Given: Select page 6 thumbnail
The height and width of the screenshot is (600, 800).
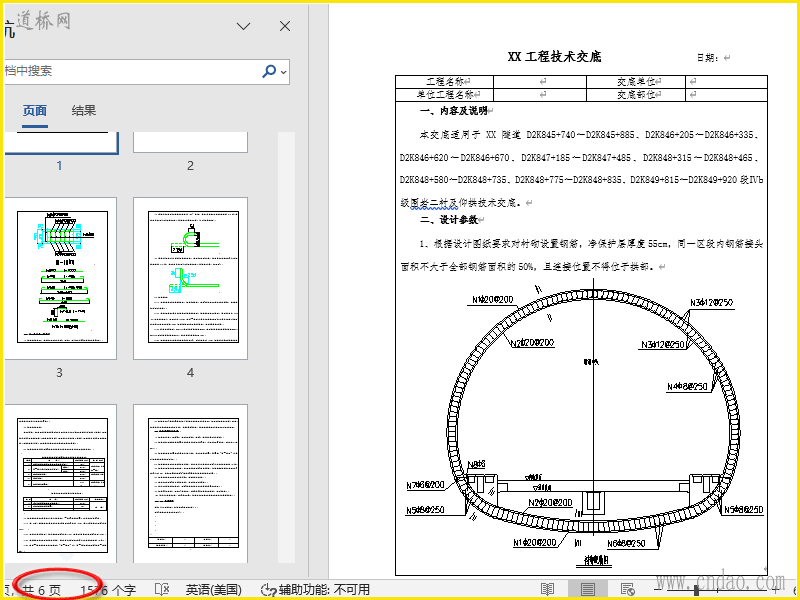Looking at the screenshot, I should coord(190,484).
